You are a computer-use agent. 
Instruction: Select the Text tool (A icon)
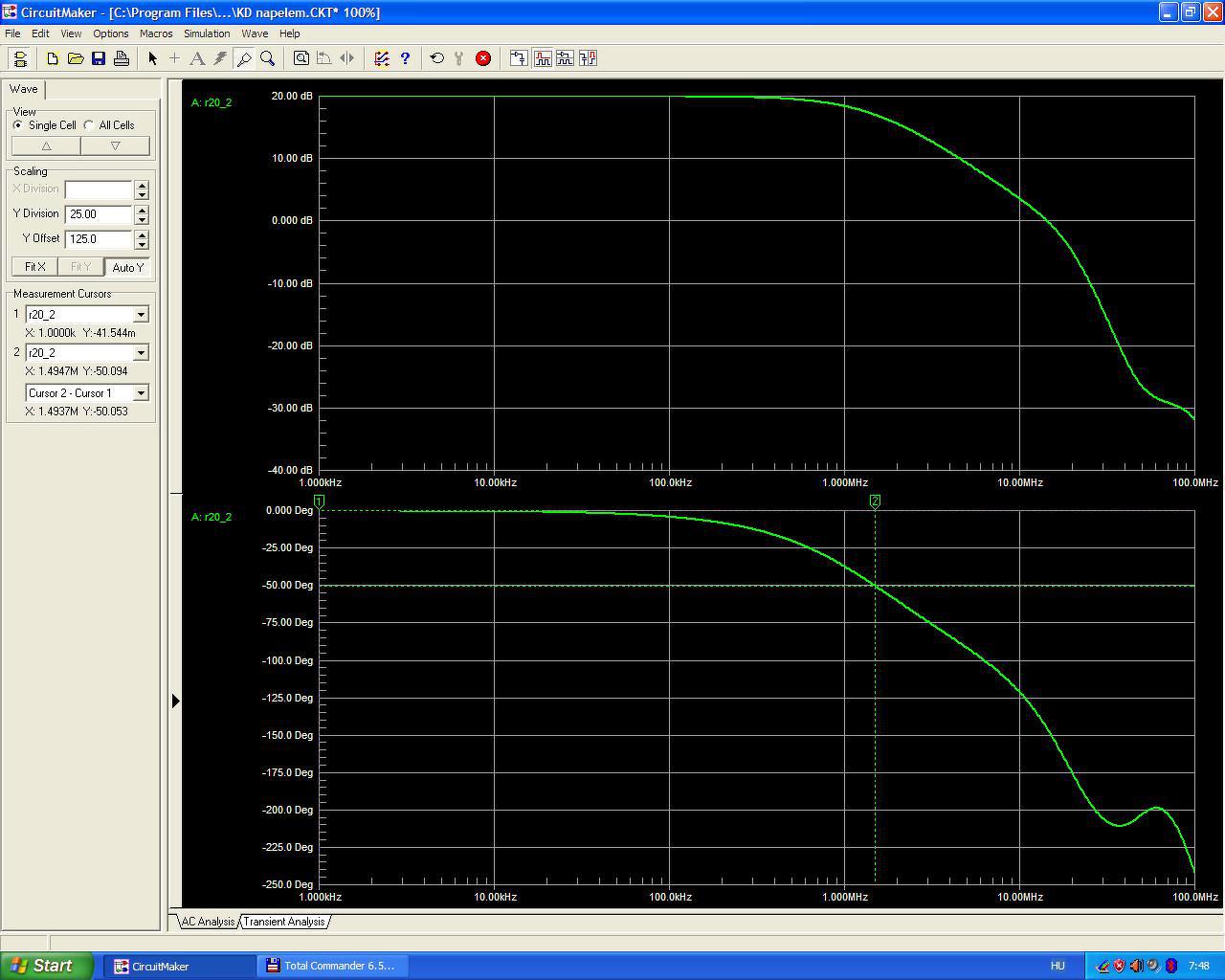tap(197, 58)
